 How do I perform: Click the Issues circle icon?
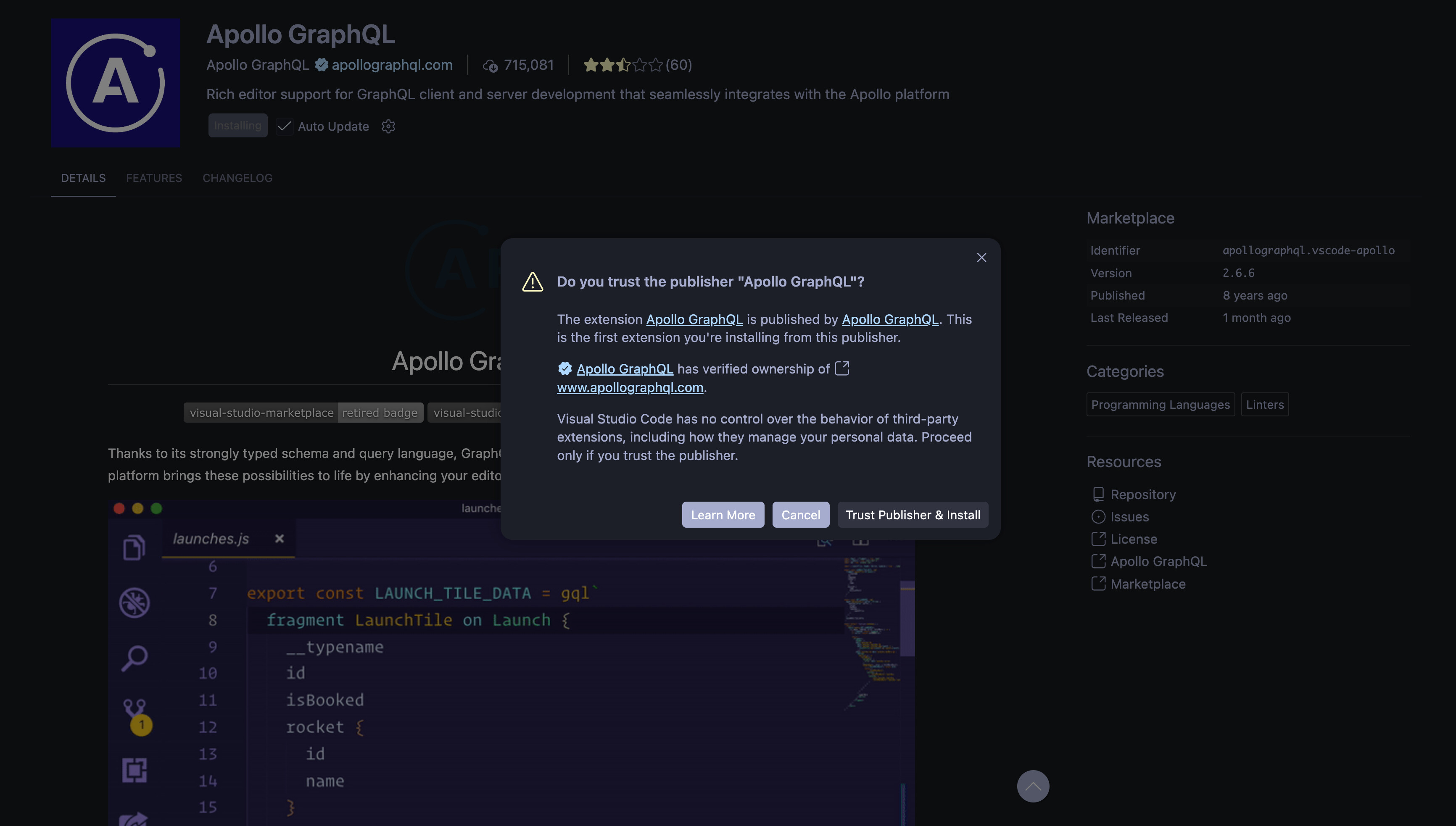pos(1099,517)
